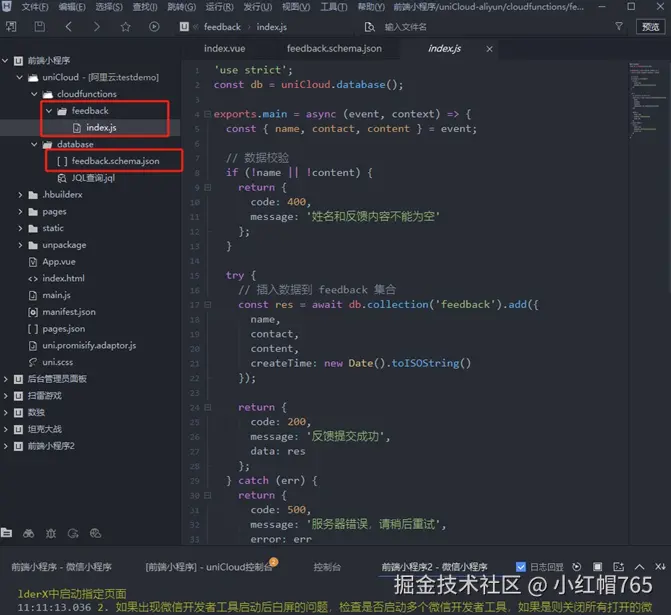
Task: Click the code minimap overview
Action: (x=646, y=101)
